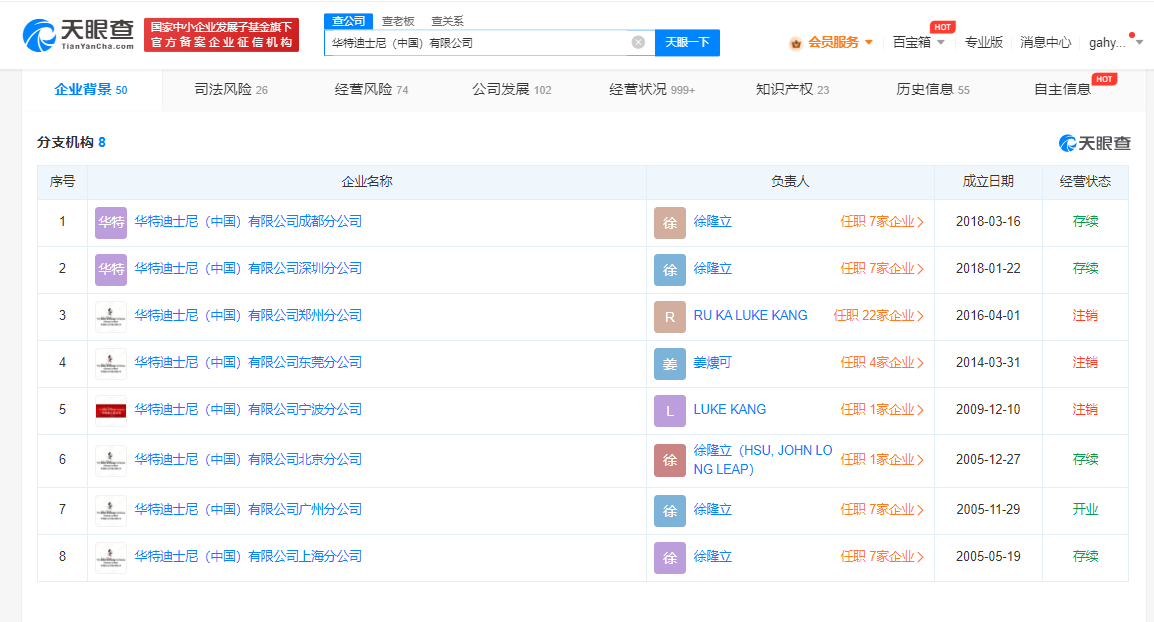Screen dimensions: 1154x622
Task: Click the company logo for 广州分公司
Action: pyautogui.click(x=111, y=511)
